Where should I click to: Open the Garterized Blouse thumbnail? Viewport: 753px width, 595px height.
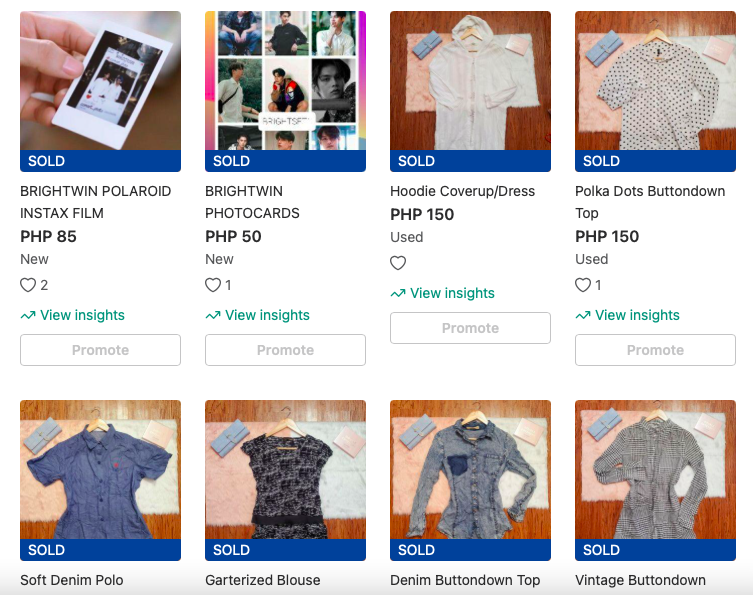click(x=285, y=470)
